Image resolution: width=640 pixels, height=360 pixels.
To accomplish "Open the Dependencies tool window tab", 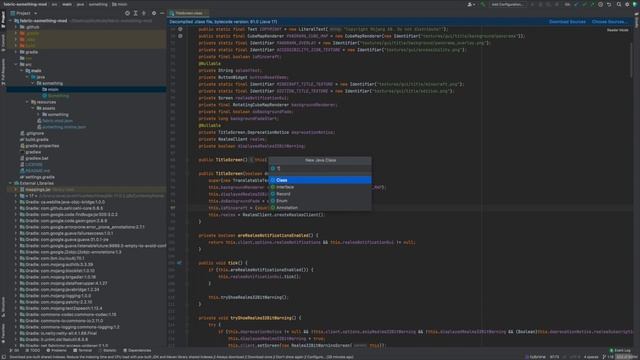I will 137,350.
